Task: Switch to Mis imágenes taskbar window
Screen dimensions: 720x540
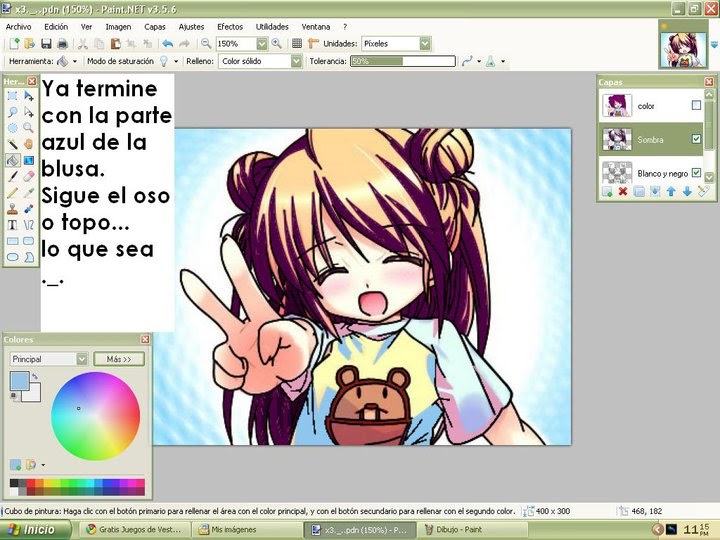Action: pos(247,530)
